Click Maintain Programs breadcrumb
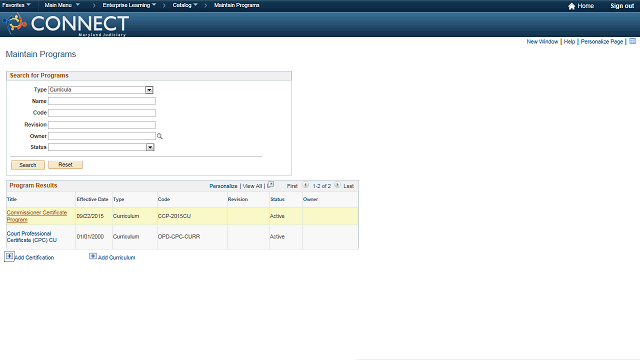 237,5
